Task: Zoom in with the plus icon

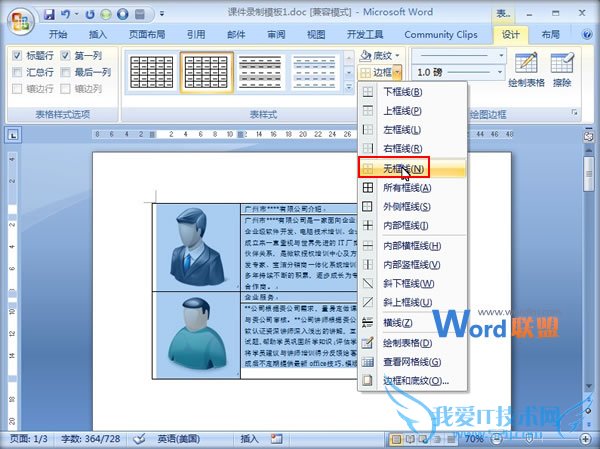Action: click(x=585, y=438)
